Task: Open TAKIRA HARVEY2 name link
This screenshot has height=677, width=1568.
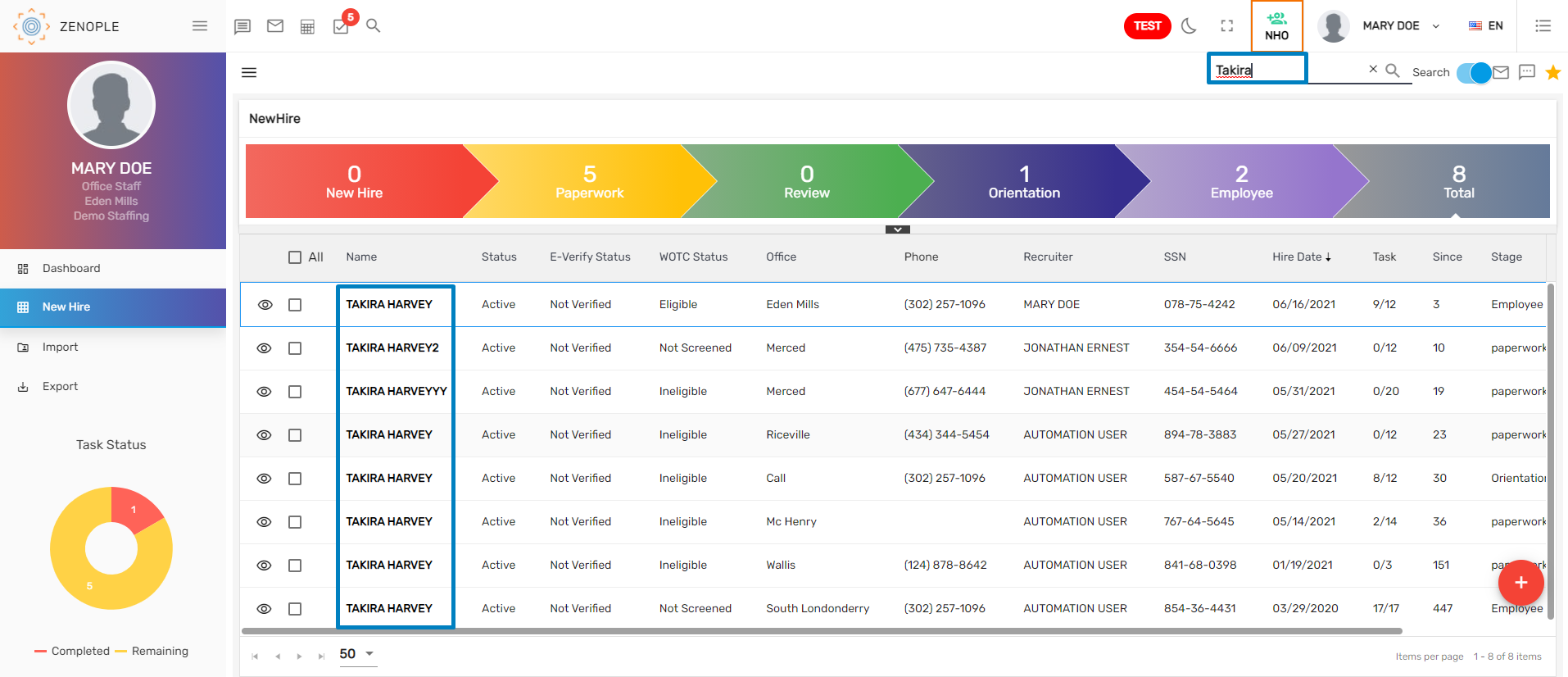Action: click(392, 348)
